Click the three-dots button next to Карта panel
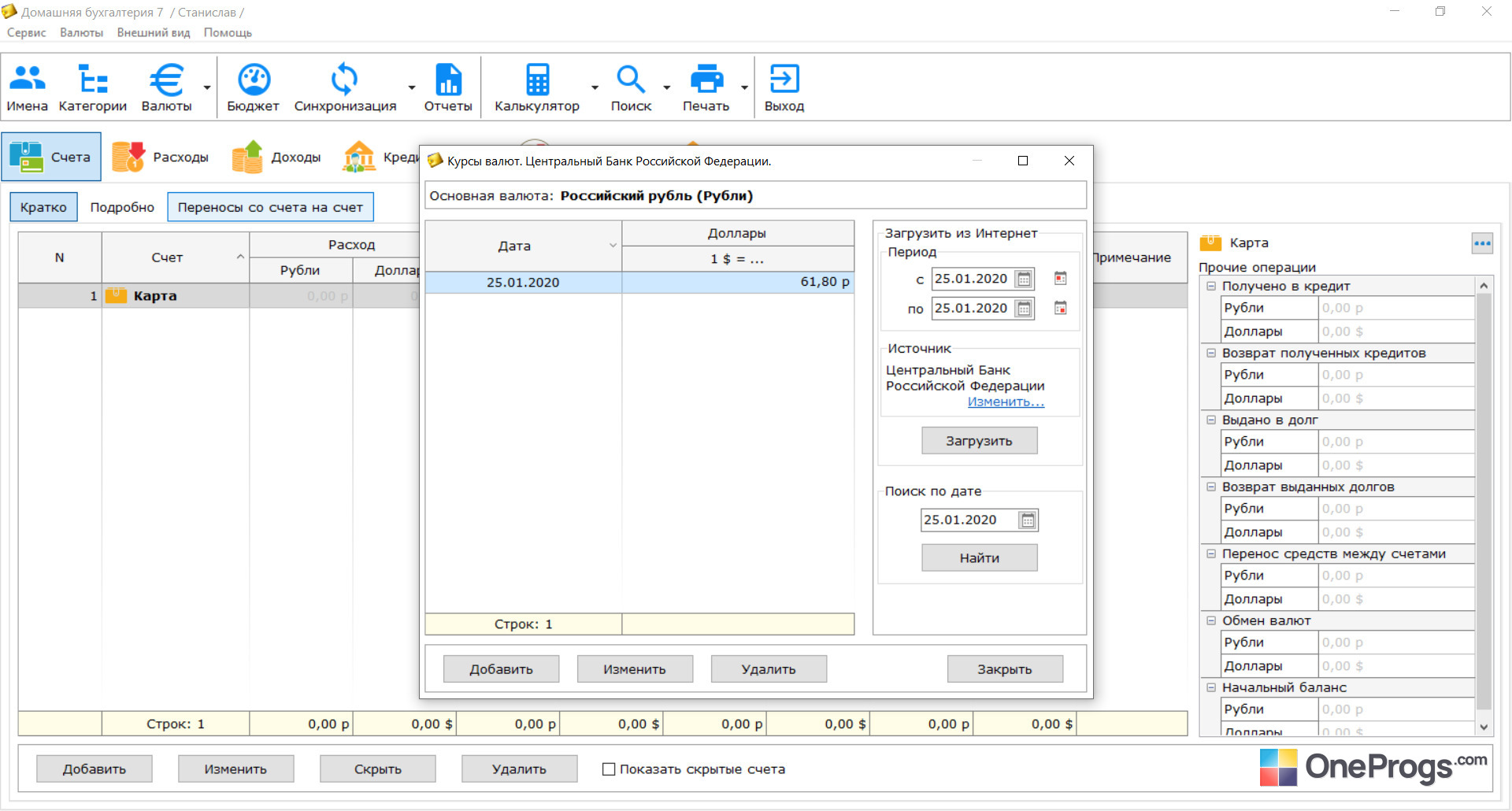1512x811 pixels. [1482, 243]
